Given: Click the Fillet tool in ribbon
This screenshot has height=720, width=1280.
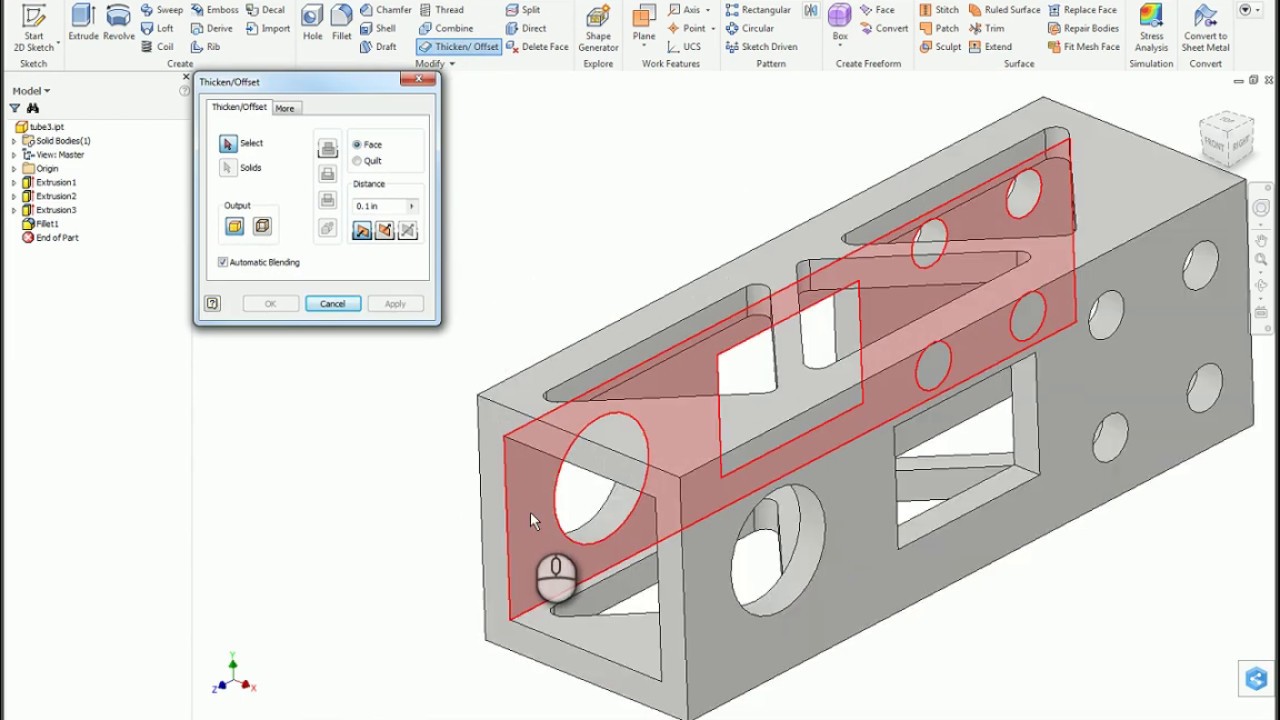Looking at the screenshot, I should pyautogui.click(x=342, y=24).
